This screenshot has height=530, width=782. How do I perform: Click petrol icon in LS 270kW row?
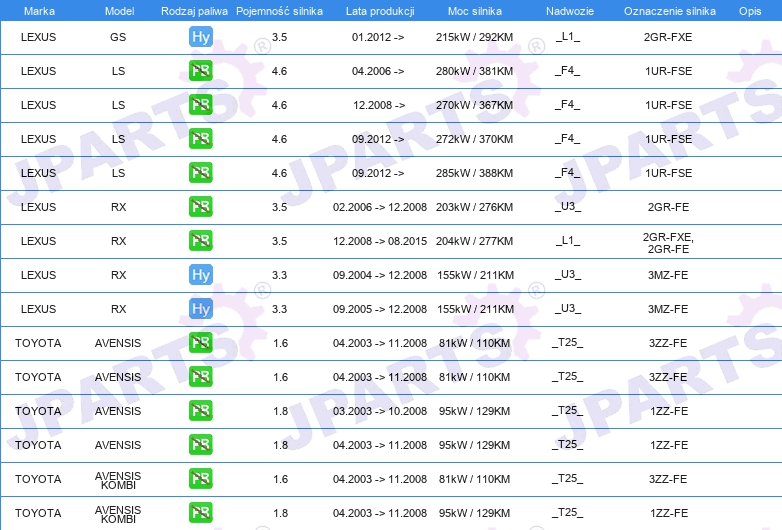(201, 105)
